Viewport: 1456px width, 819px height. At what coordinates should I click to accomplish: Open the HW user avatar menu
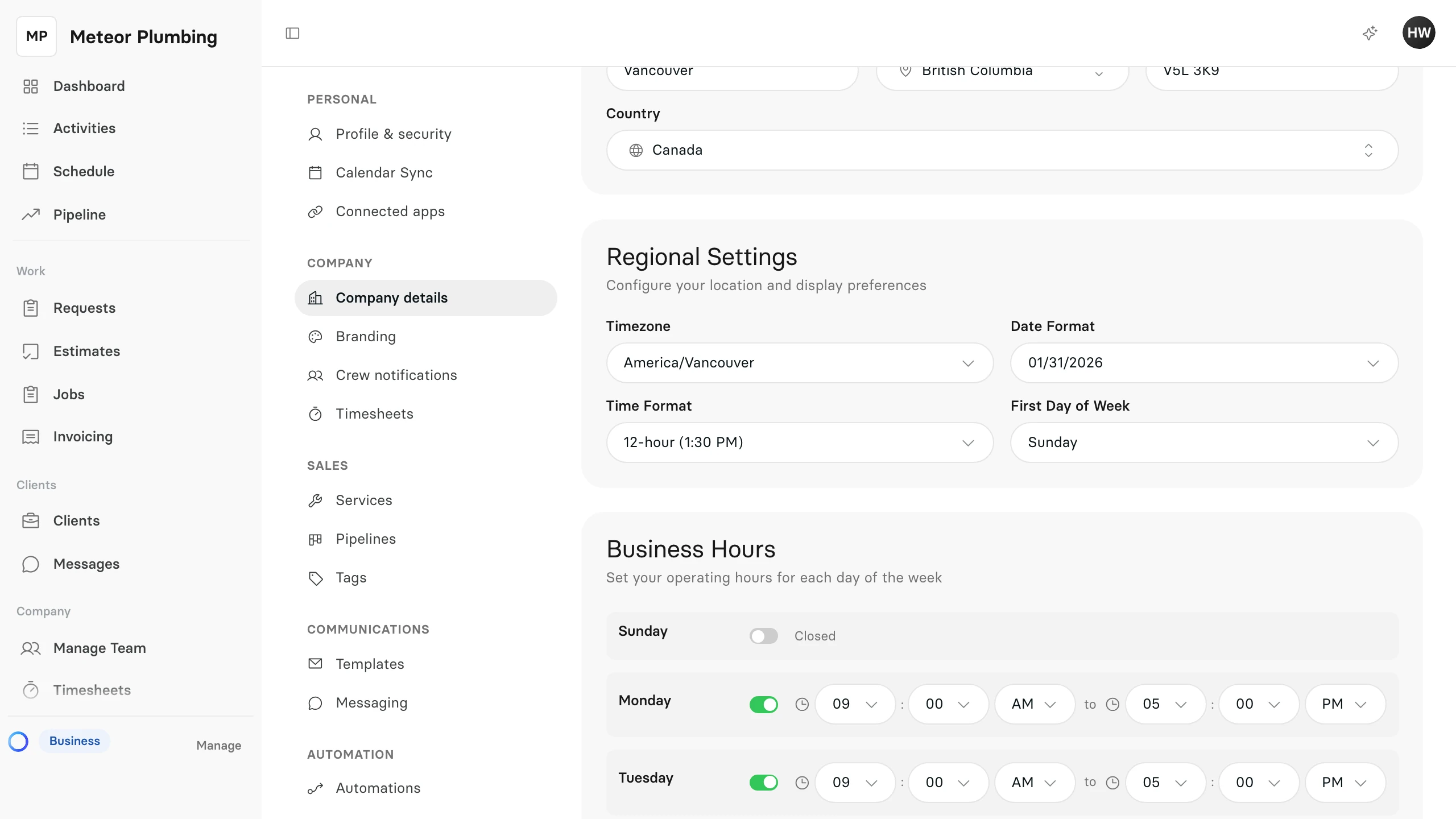[1418, 32]
